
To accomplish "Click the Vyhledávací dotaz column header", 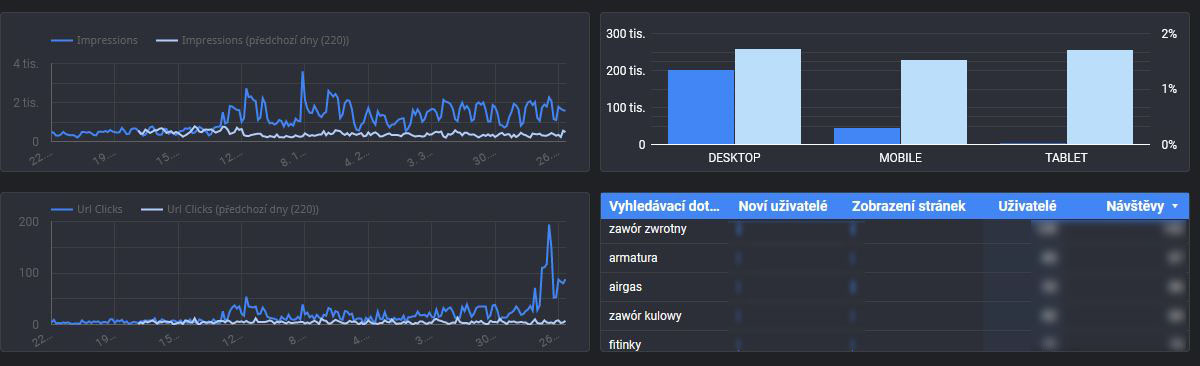I will 664,206.
